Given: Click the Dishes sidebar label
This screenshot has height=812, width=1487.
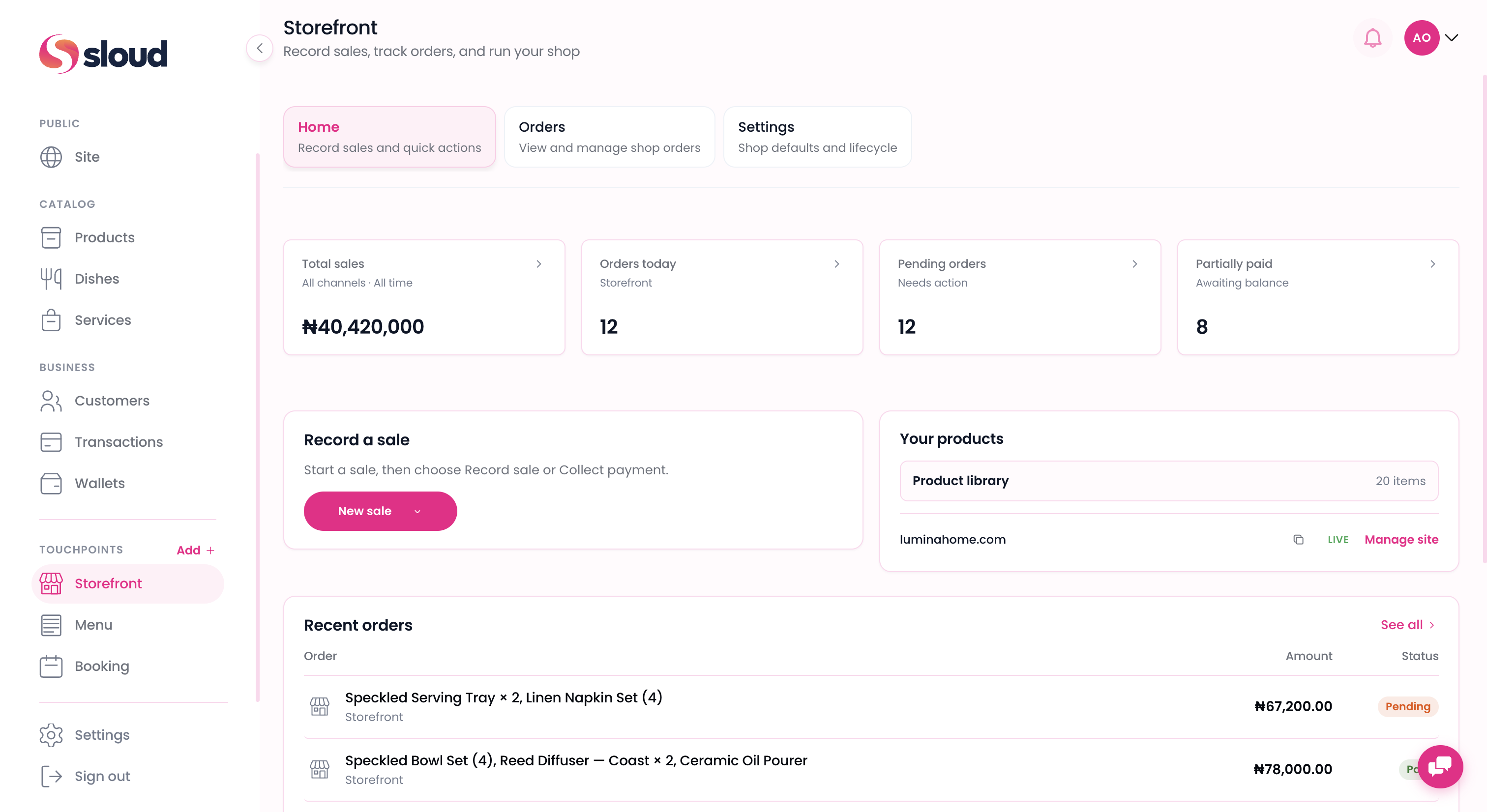Looking at the screenshot, I should (96, 279).
